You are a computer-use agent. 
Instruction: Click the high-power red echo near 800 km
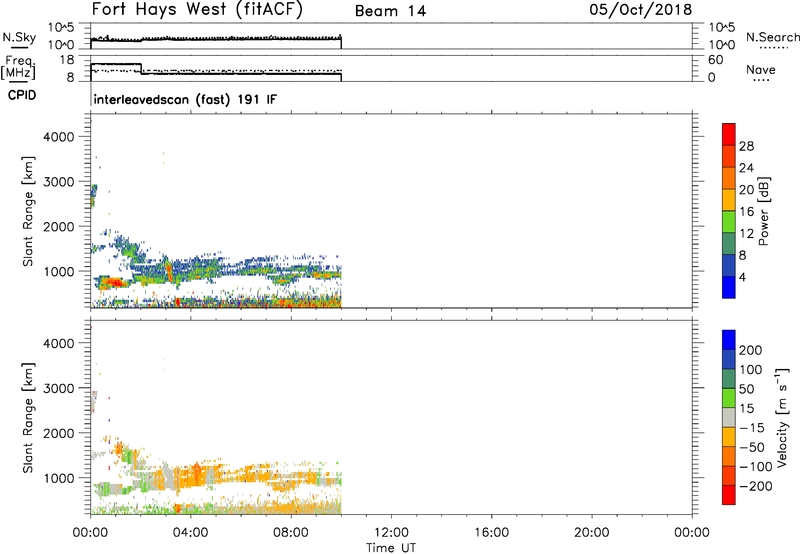pos(115,282)
